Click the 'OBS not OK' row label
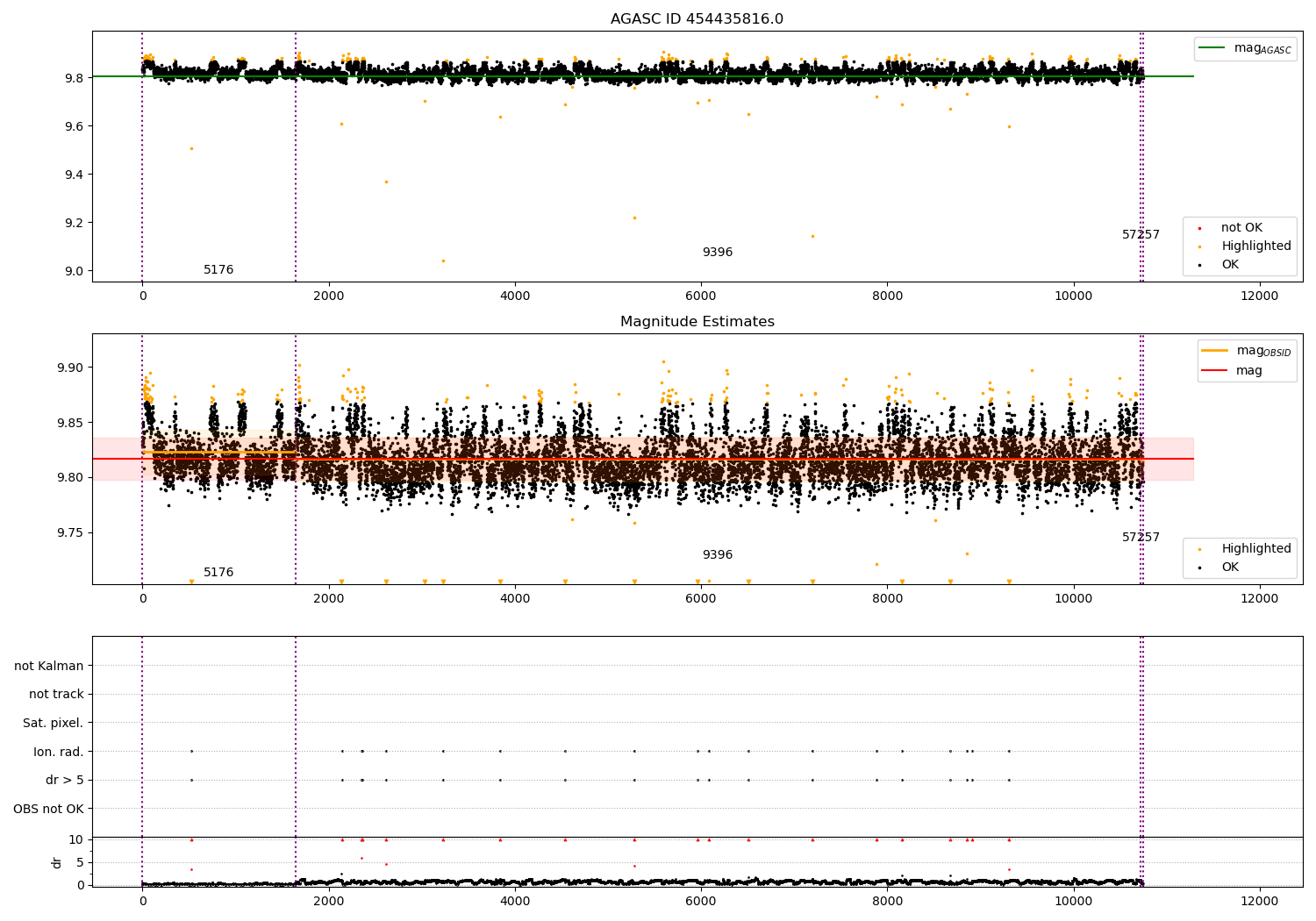This screenshot has height=921, width=1316. point(48,809)
